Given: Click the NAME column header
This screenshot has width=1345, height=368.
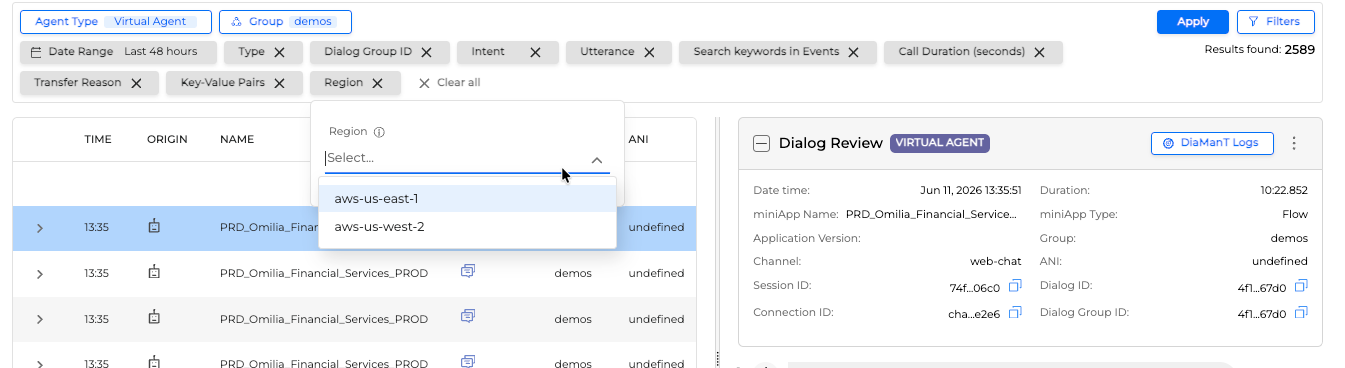Looking at the screenshot, I should pos(237,139).
